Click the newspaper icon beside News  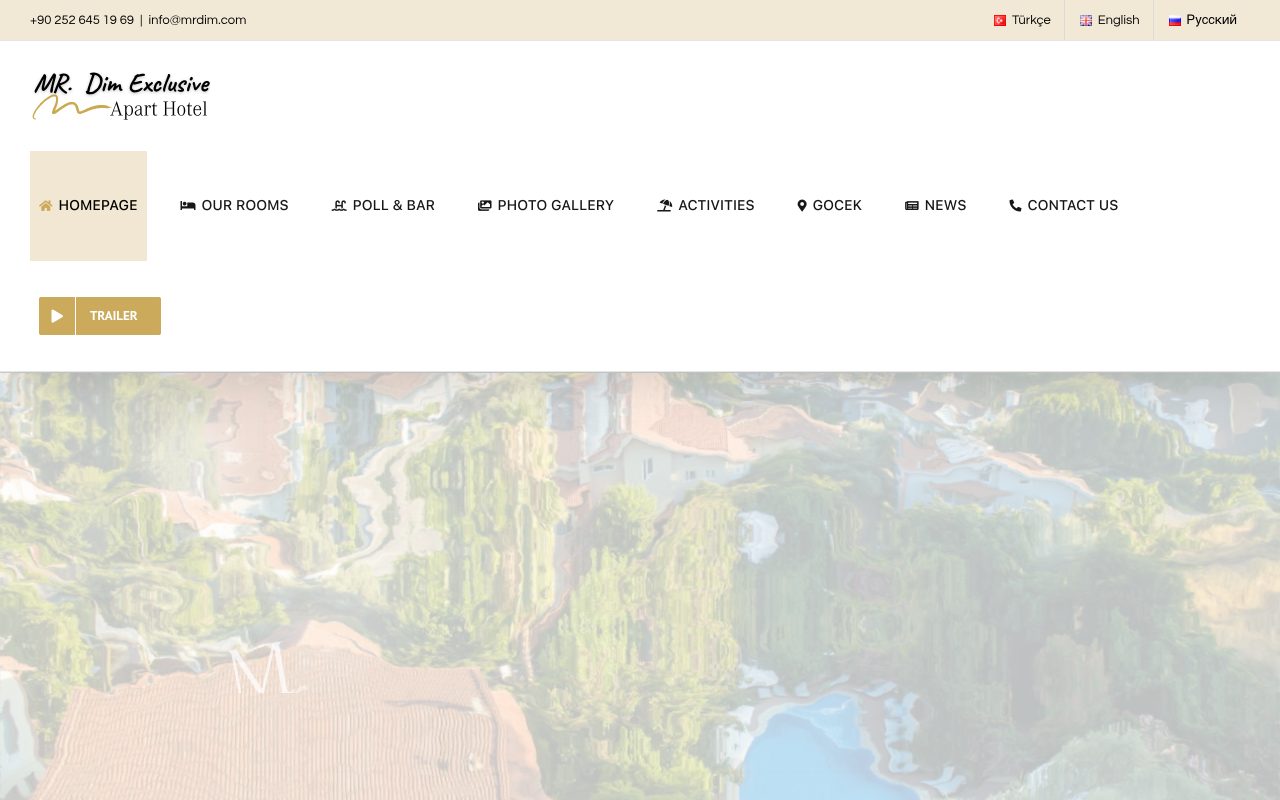[912, 206]
